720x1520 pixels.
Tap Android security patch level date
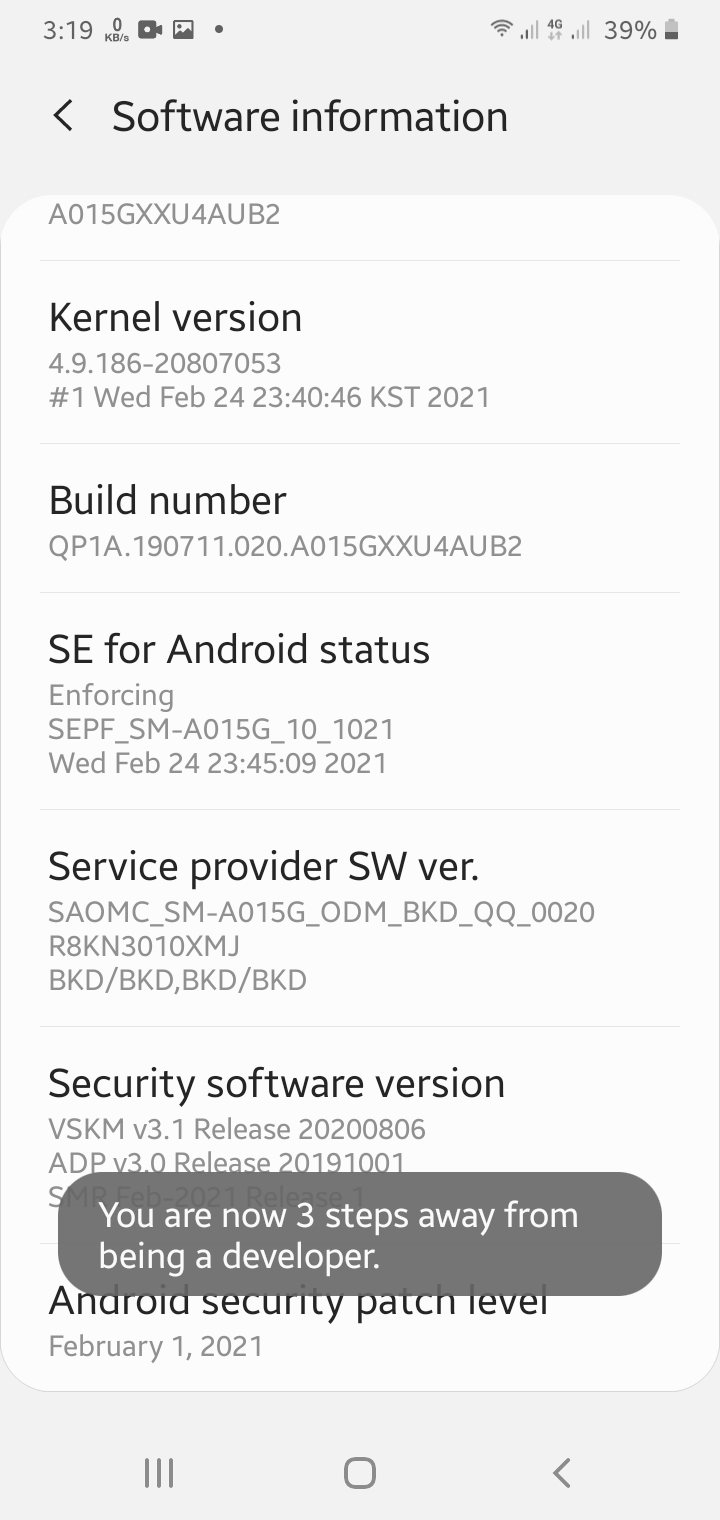(x=156, y=1346)
